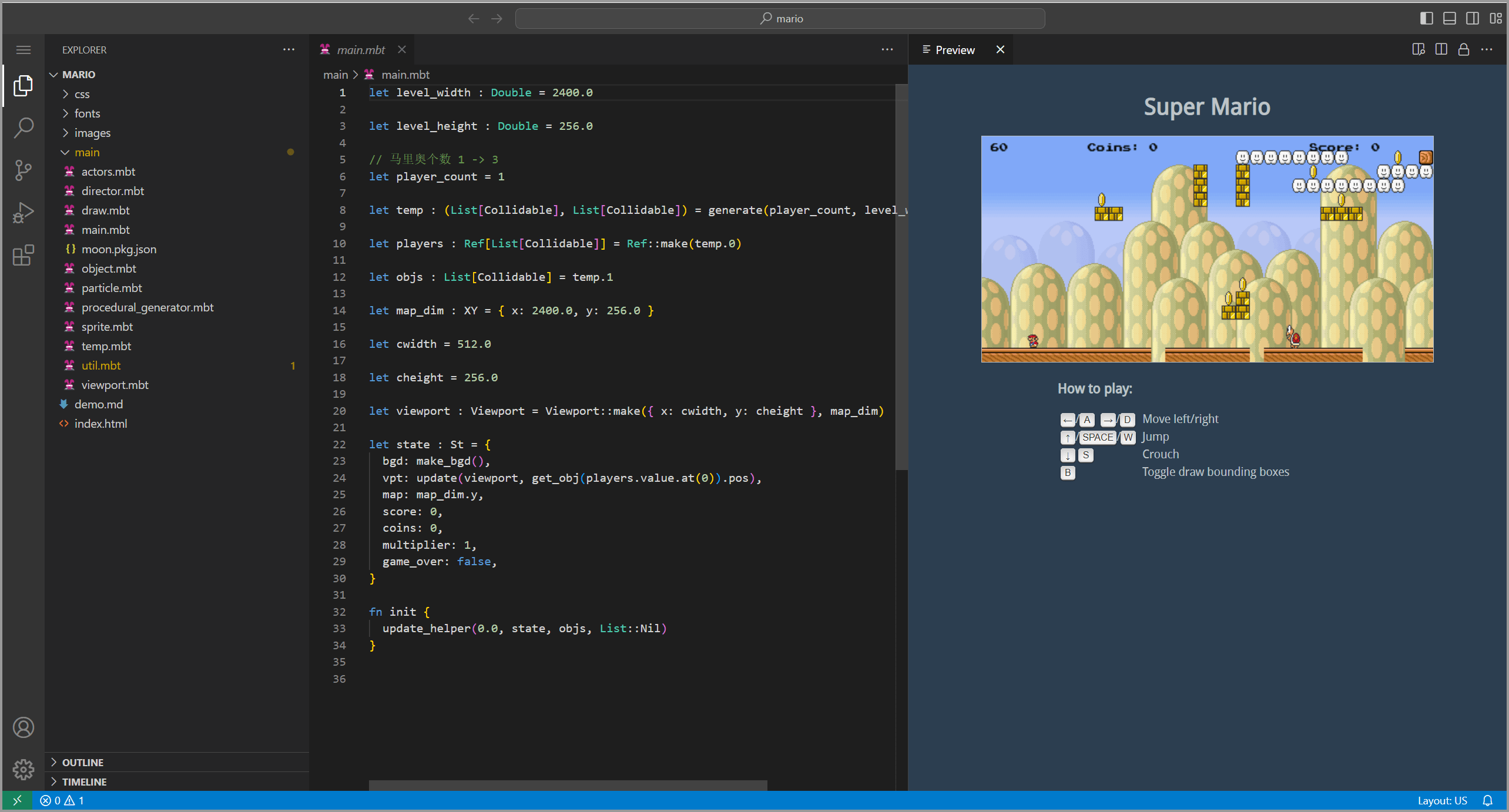Image resolution: width=1509 pixels, height=812 pixels.
Task: Open the Extensions view
Action: click(x=24, y=255)
